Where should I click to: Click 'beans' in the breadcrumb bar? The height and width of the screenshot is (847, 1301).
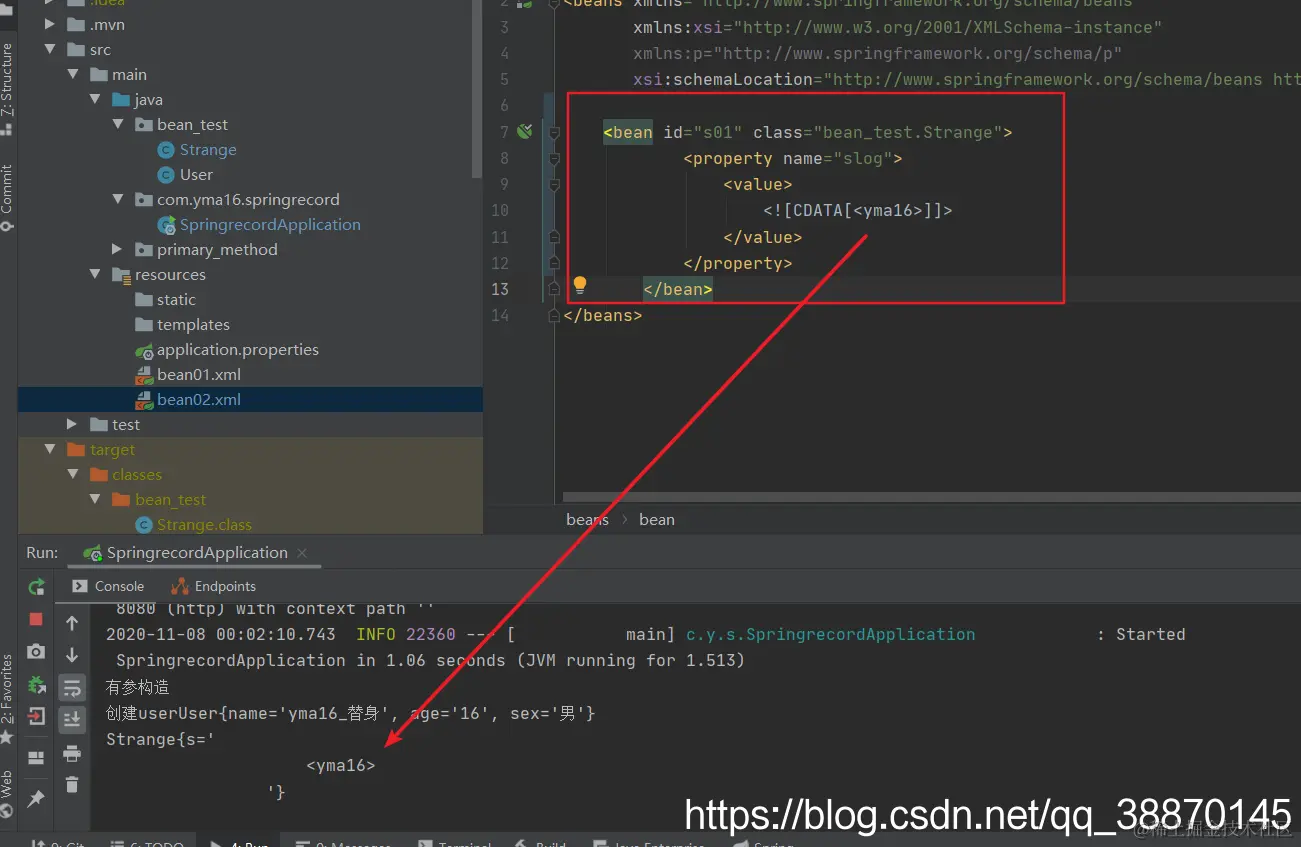coord(587,519)
